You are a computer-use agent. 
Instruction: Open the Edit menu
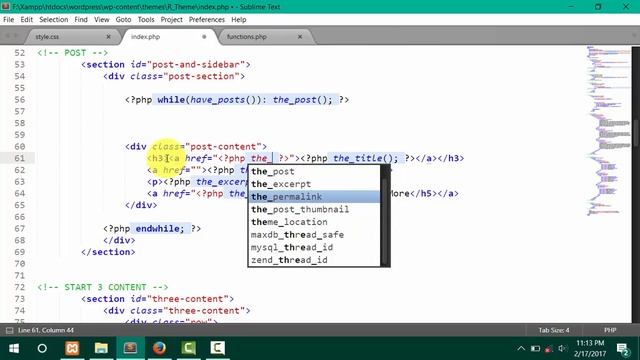(27, 20)
